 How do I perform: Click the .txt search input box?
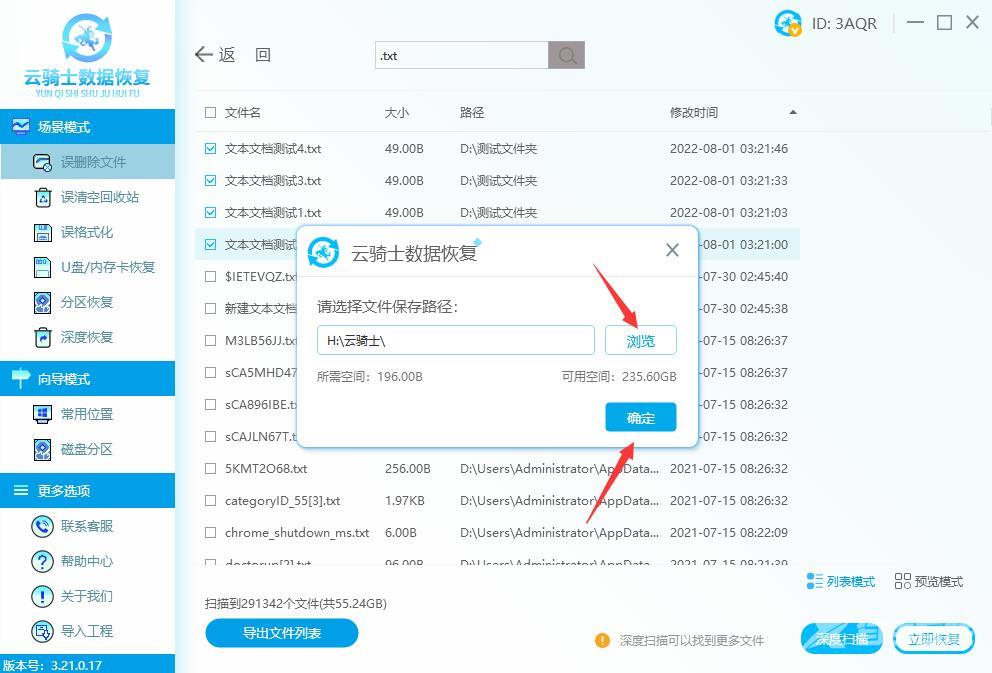coord(462,55)
